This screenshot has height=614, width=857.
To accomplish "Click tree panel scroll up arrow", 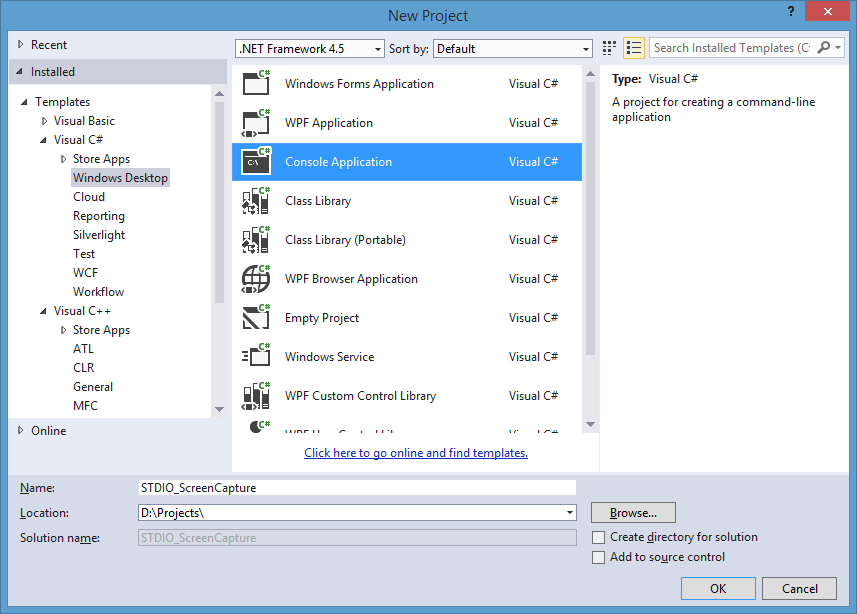I will (220, 93).
